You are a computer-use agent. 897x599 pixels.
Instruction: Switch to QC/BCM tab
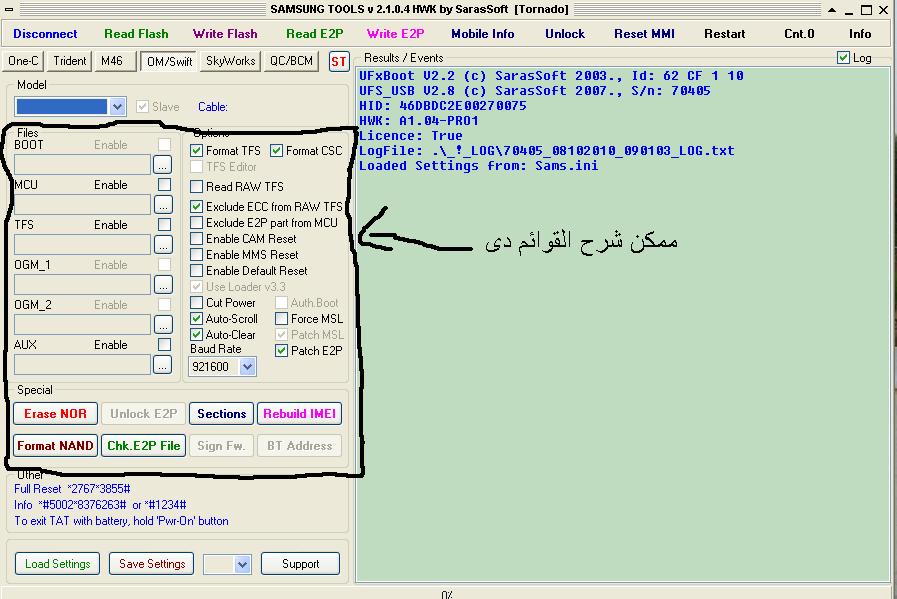(x=291, y=61)
